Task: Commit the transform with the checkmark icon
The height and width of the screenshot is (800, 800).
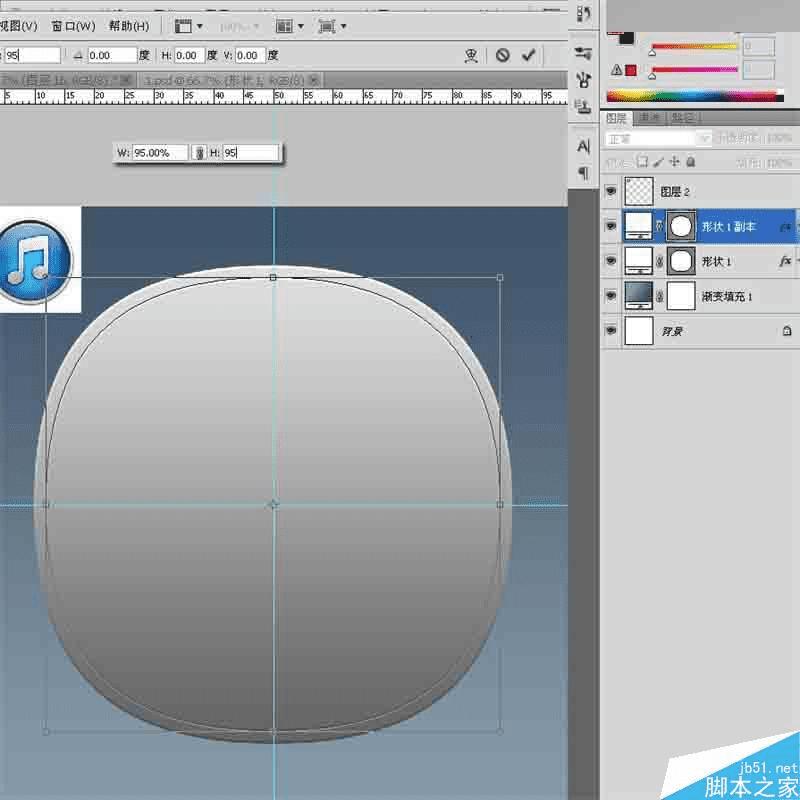Action: 529,55
